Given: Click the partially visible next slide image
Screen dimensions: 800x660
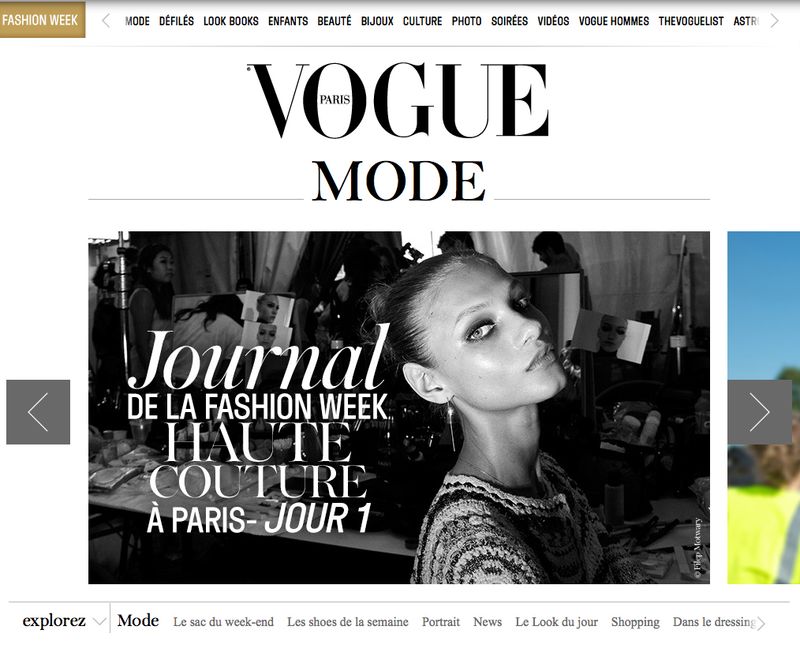Looking at the screenshot, I should pyautogui.click(x=764, y=408).
